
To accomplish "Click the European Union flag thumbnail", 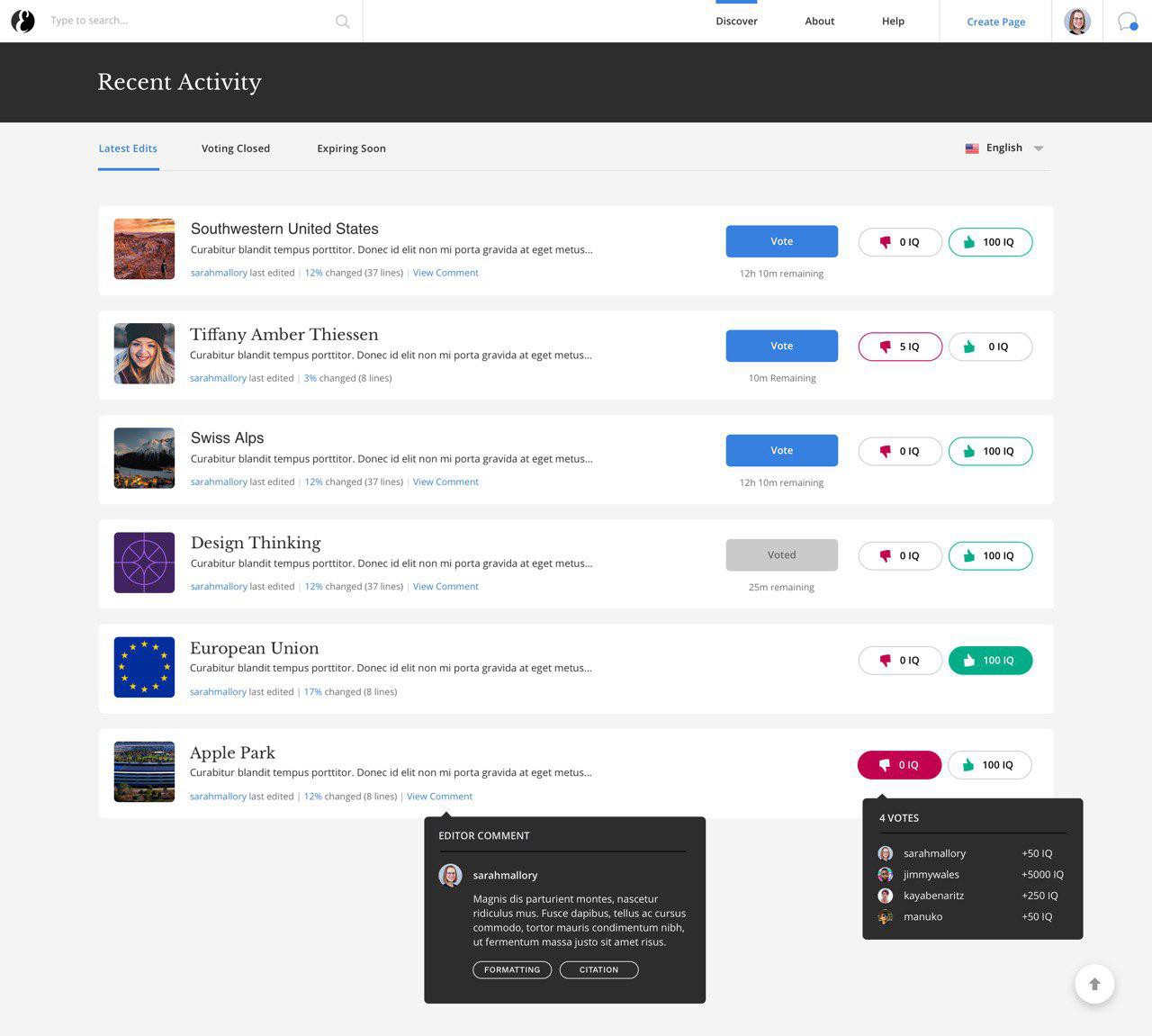I will tap(144, 666).
